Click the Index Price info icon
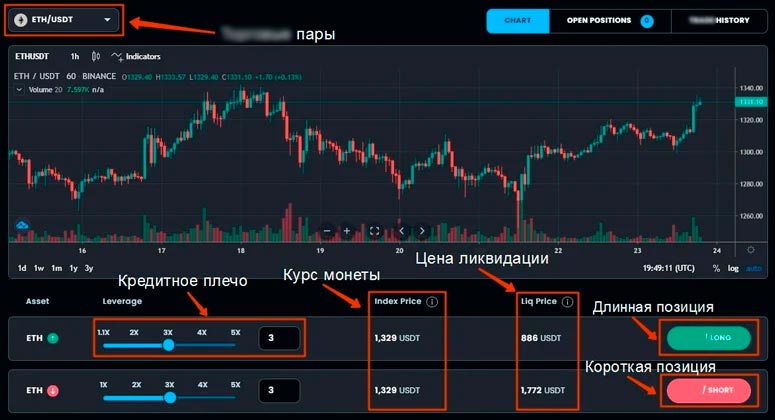This screenshot has height=420, width=775. 432,301
